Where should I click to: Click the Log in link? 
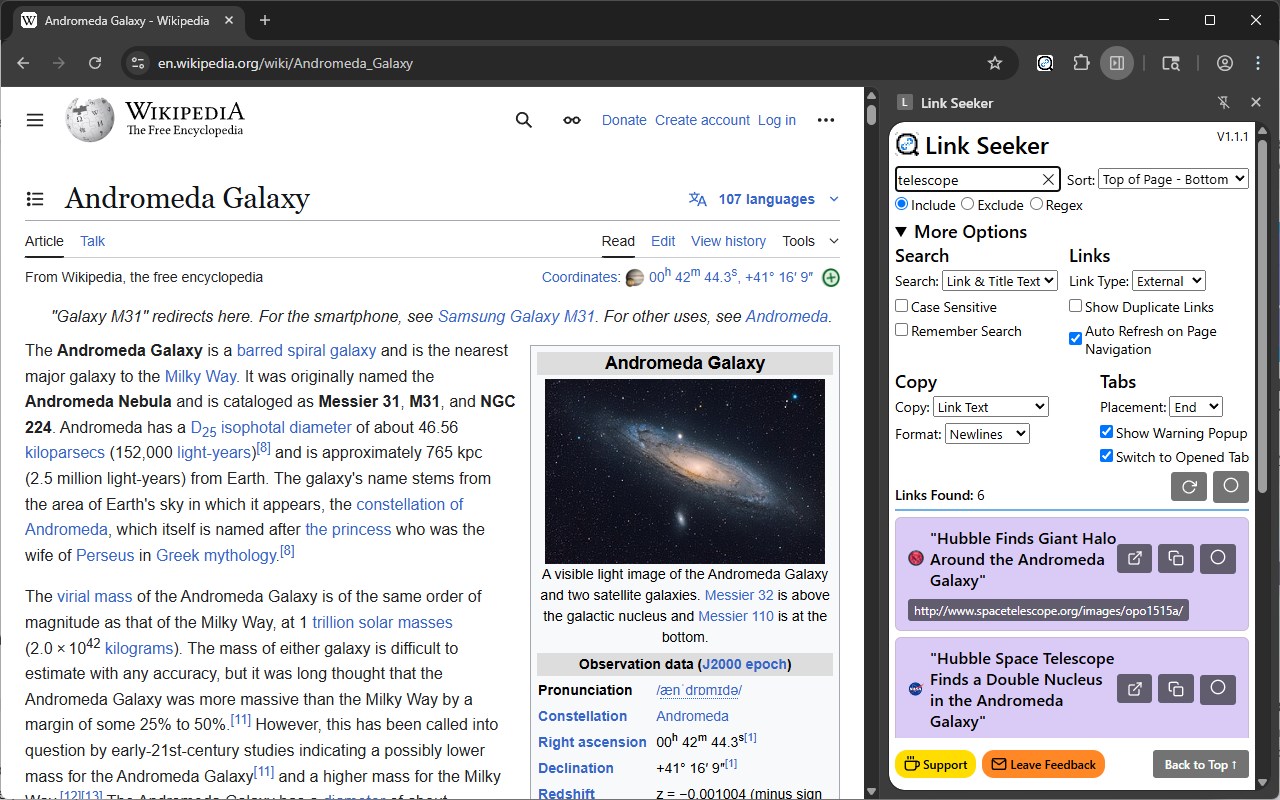click(777, 120)
